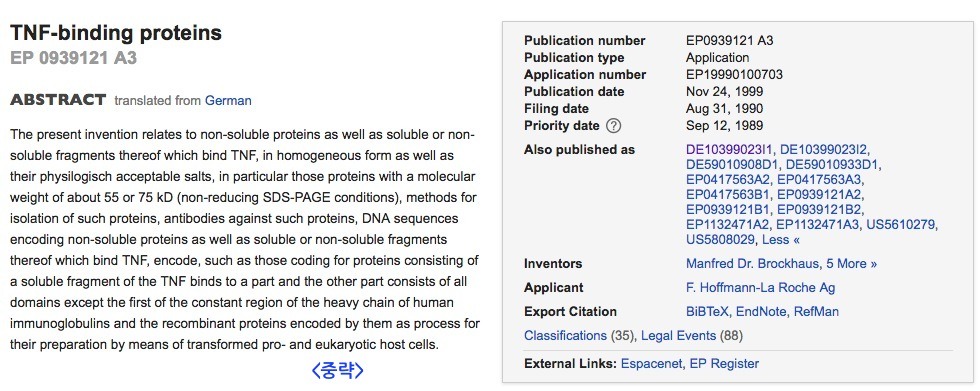The image size is (980, 391).
Task: Jump to the Classifications section
Action: coord(565,336)
